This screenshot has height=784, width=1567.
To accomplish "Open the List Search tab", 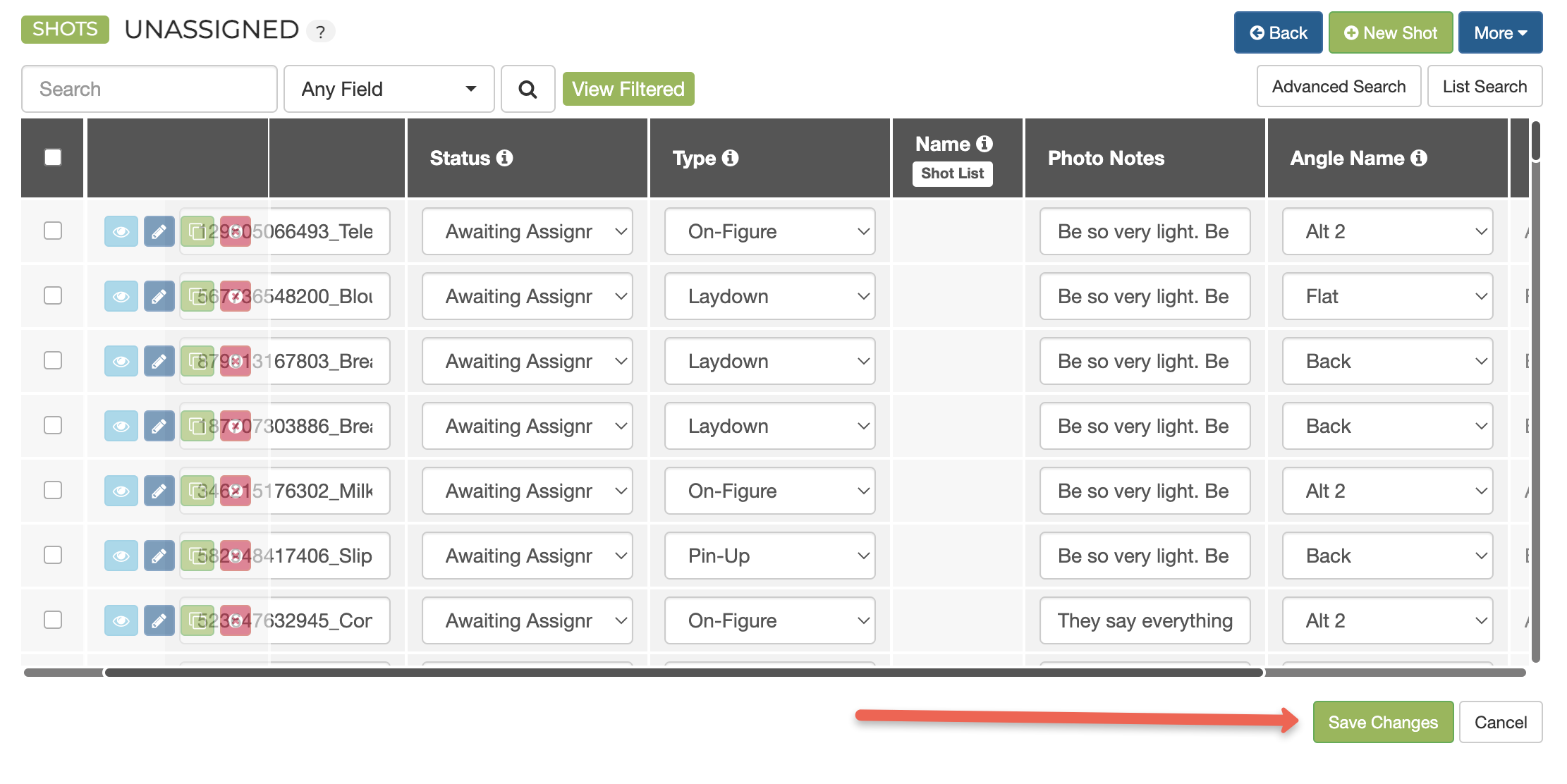I will pyautogui.click(x=1484, y=87).
